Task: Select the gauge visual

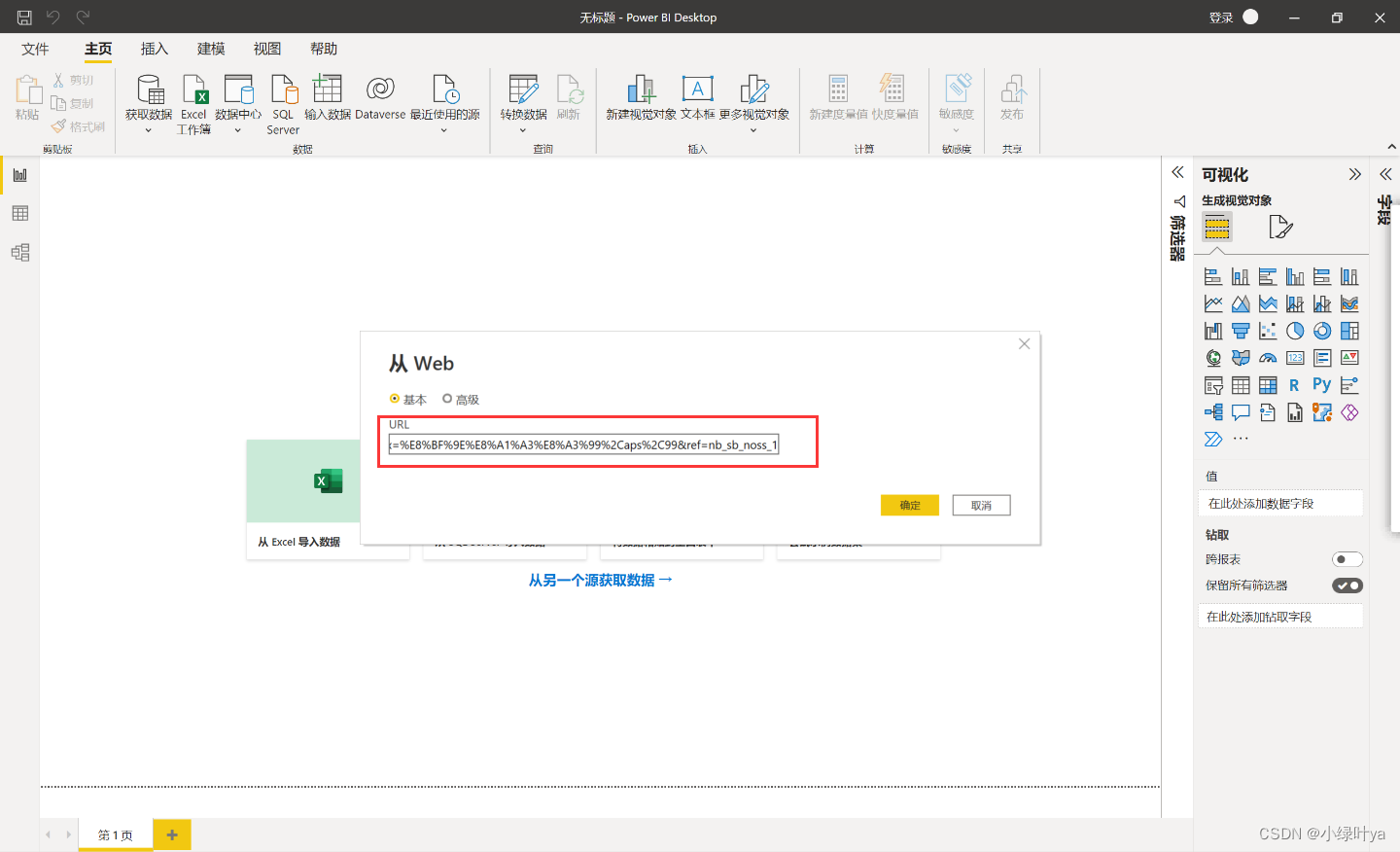Action: 1268,358
